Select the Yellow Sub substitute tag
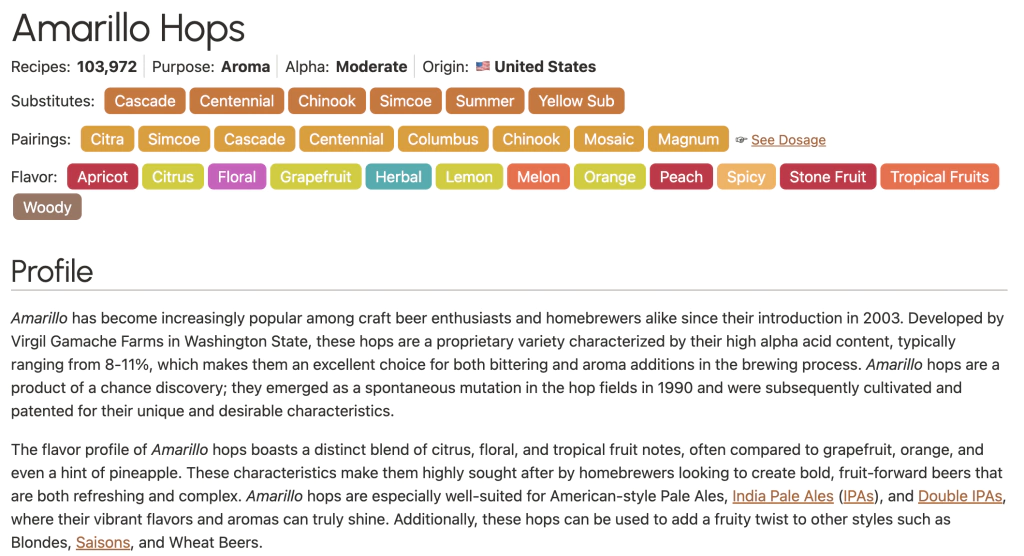Image resolution: width=1024 pixels, height=556 pixels. (576, 101)
